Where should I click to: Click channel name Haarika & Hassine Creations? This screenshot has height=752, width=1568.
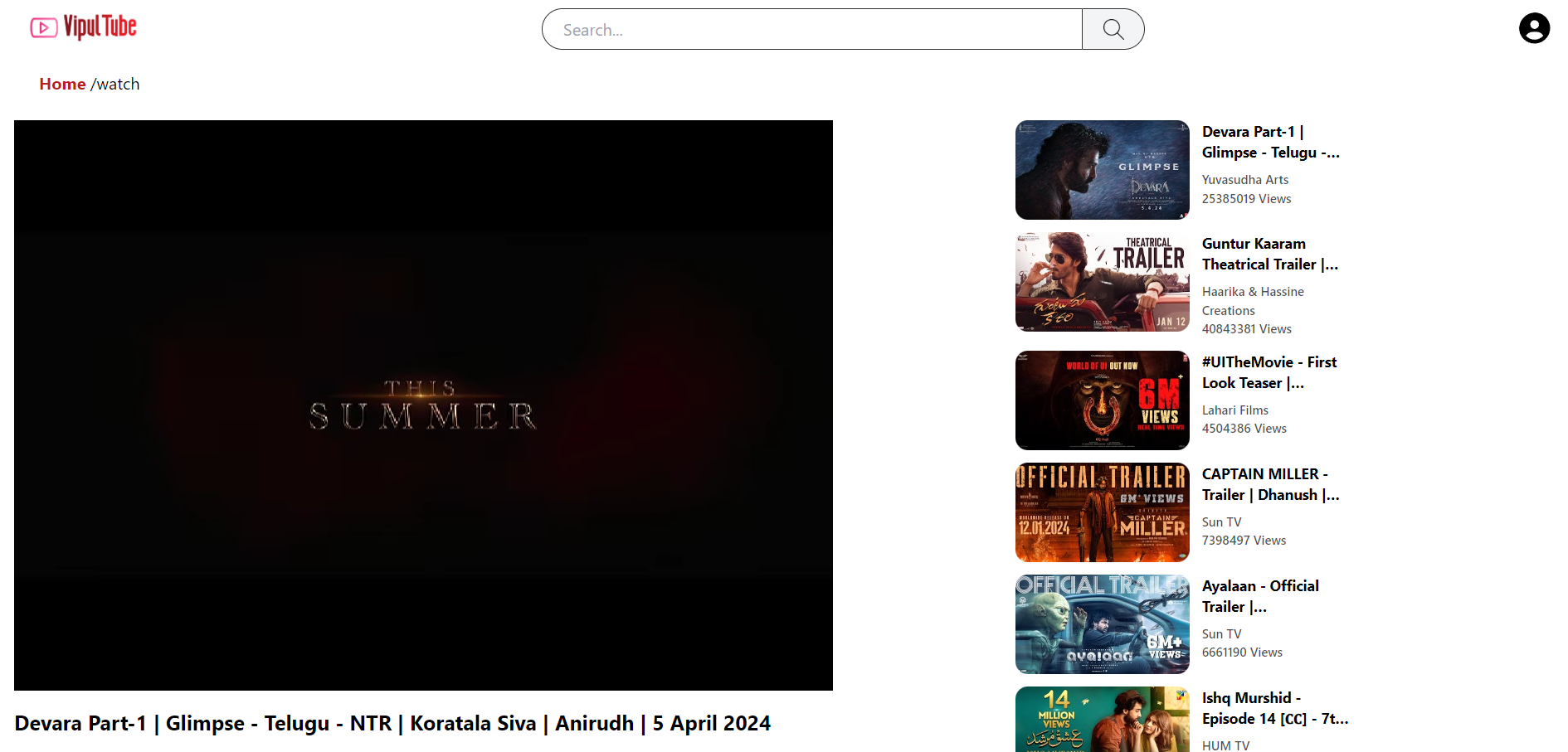click(1253, 301)
